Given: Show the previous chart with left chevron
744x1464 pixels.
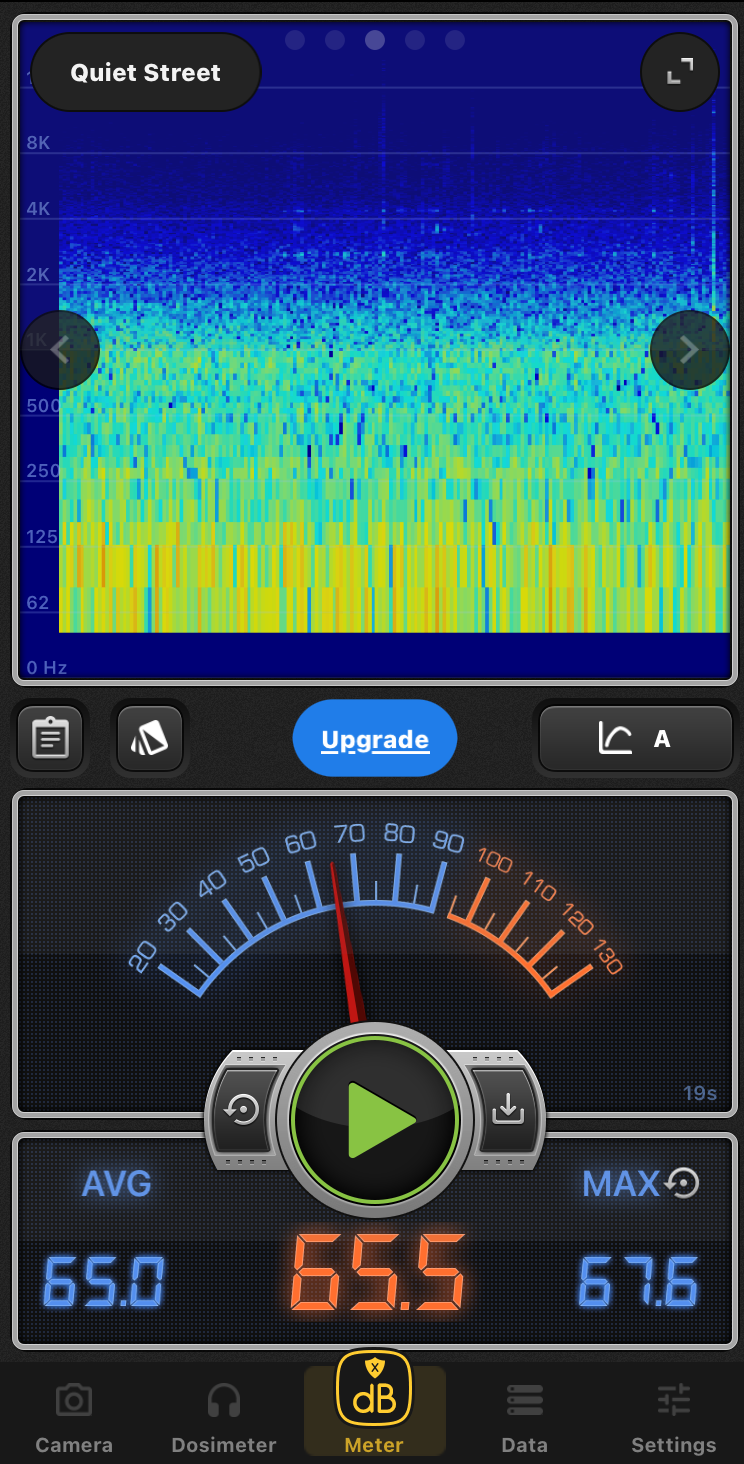Looking at the screenshot, I should (60, 350).
